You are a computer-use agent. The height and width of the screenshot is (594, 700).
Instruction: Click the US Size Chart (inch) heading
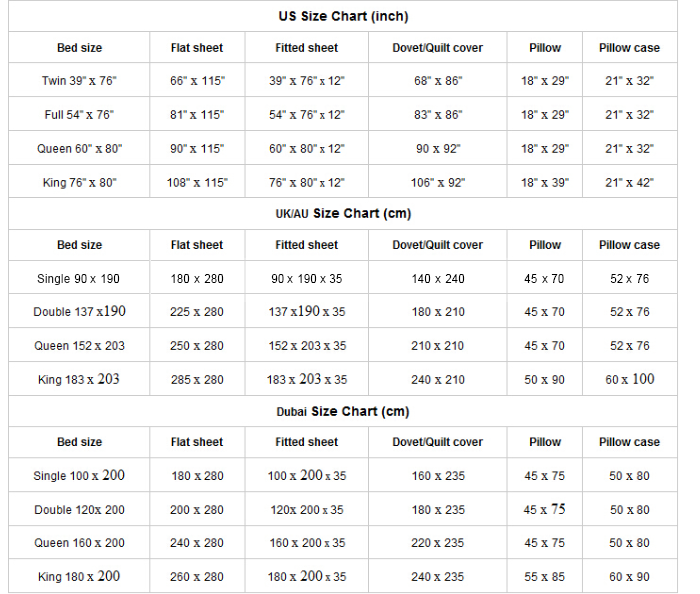coord(343,16)
